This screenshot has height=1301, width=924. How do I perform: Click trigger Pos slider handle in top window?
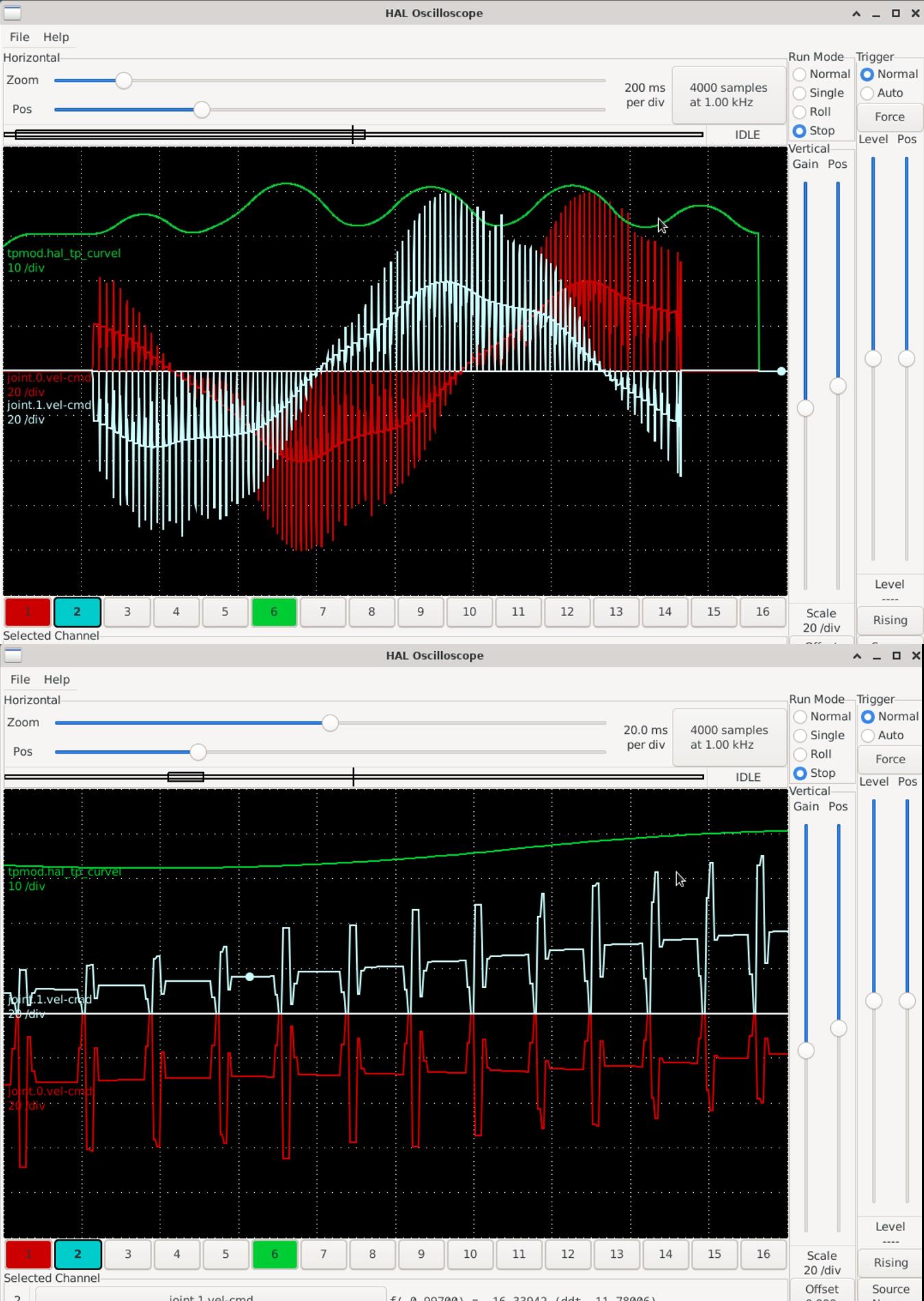click(906, 358)
